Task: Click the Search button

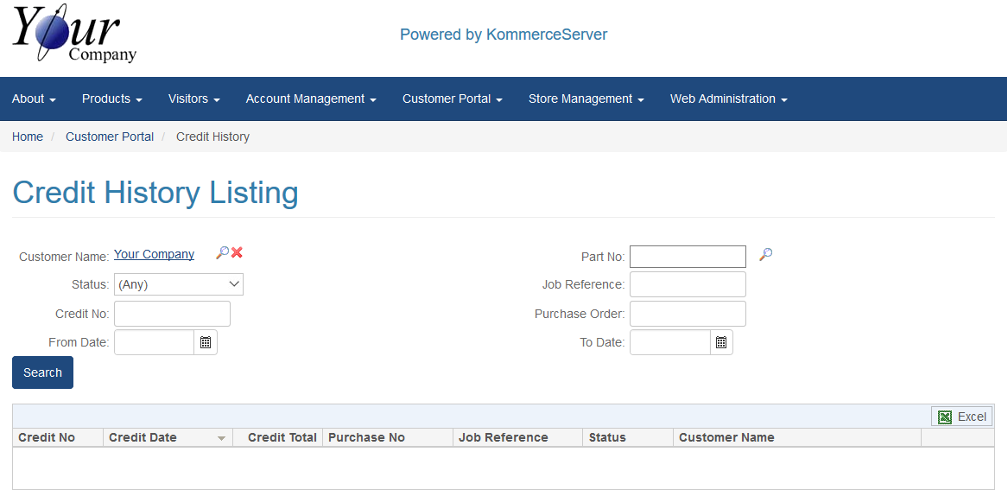Action: pos(42,372)
